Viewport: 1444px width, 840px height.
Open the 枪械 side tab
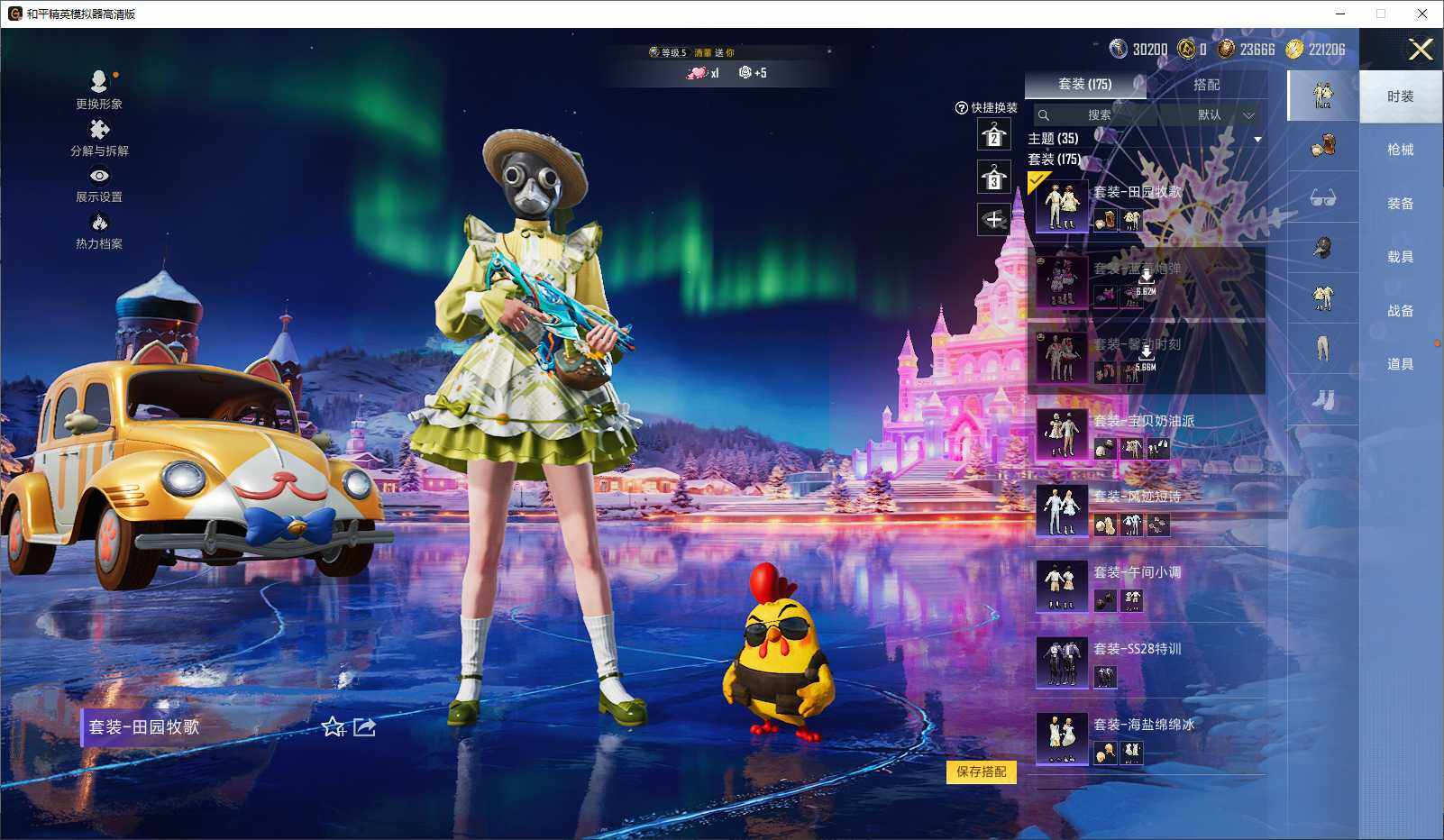point(1401,150)
